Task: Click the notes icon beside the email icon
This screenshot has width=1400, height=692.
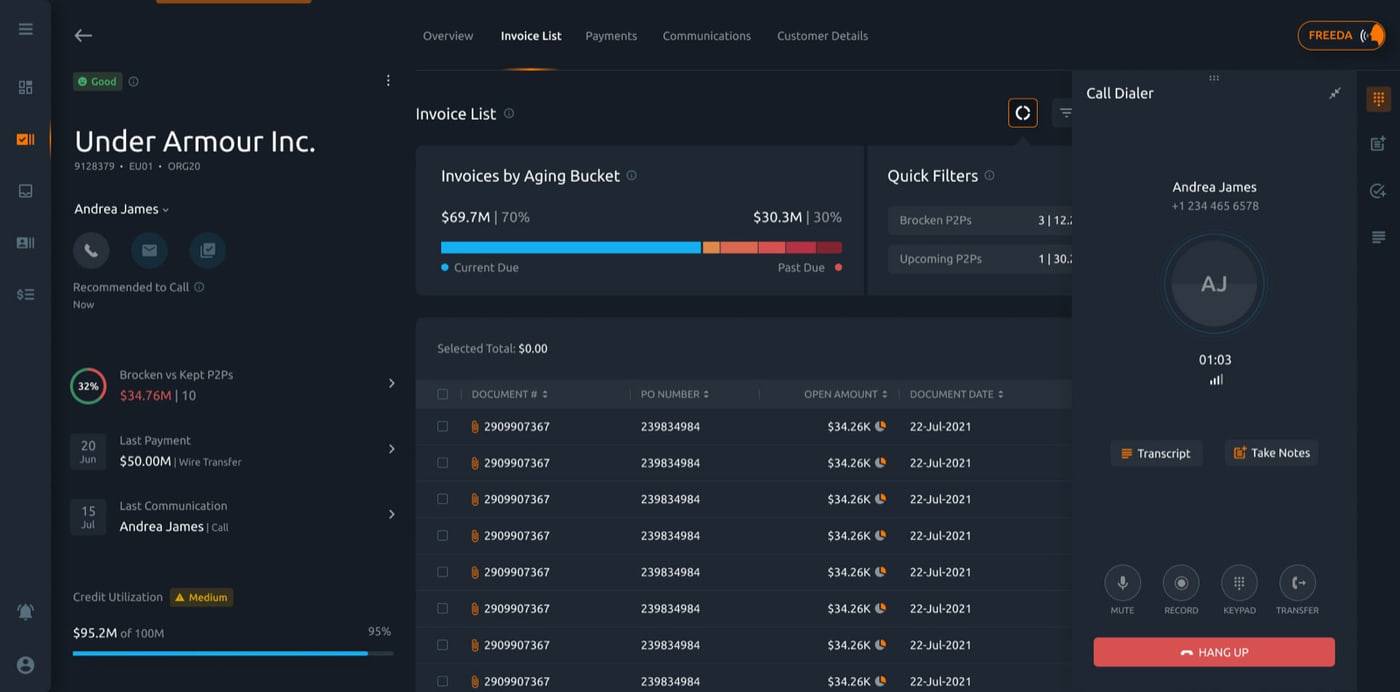Action: [207, 250]
